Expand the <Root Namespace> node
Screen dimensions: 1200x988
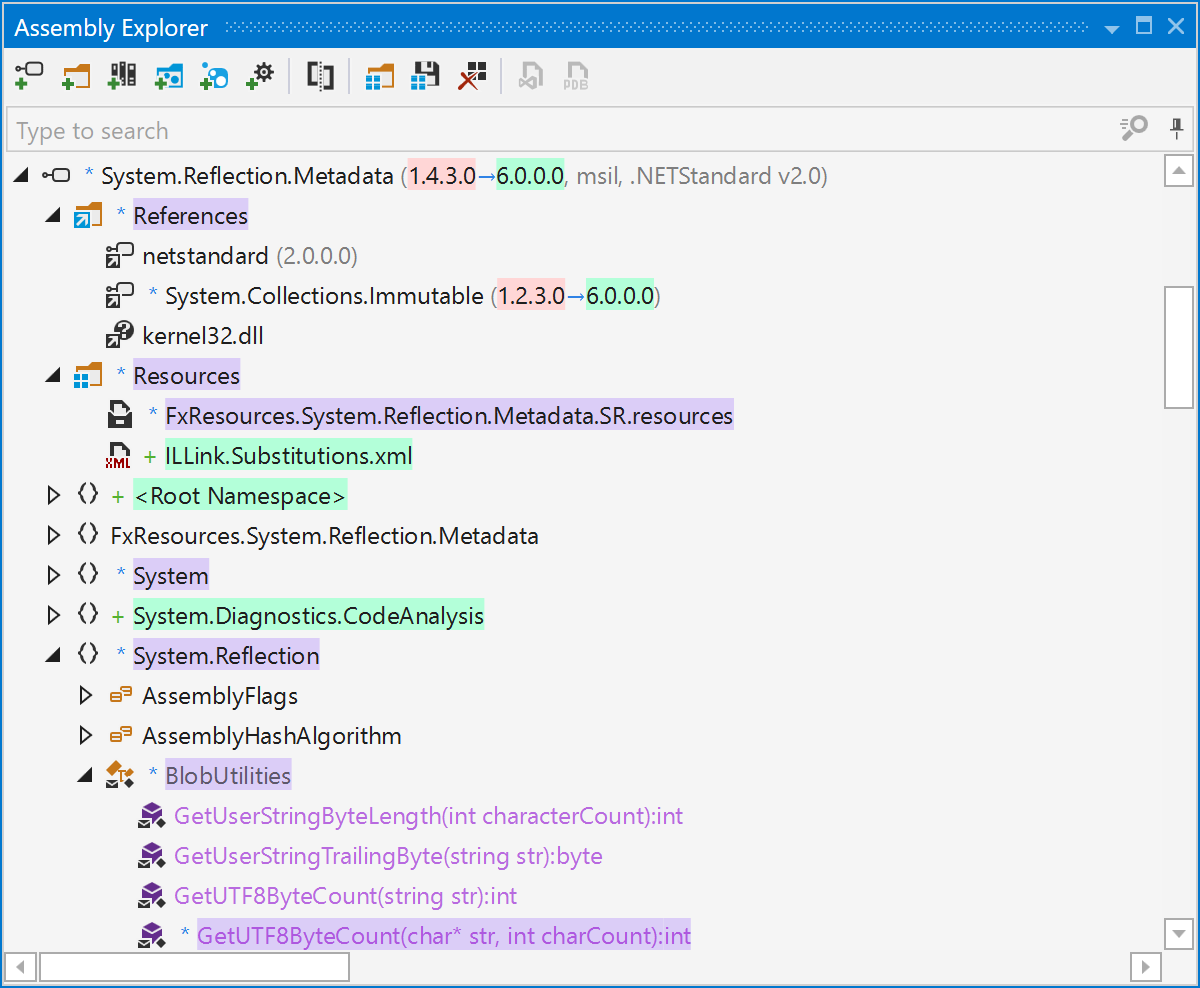point(54,496)
